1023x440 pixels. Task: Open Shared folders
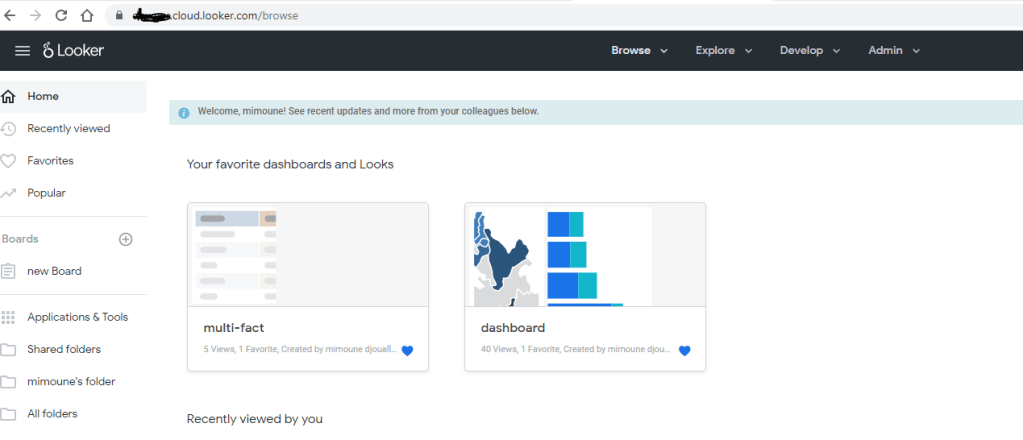click(x=64, y=349)
